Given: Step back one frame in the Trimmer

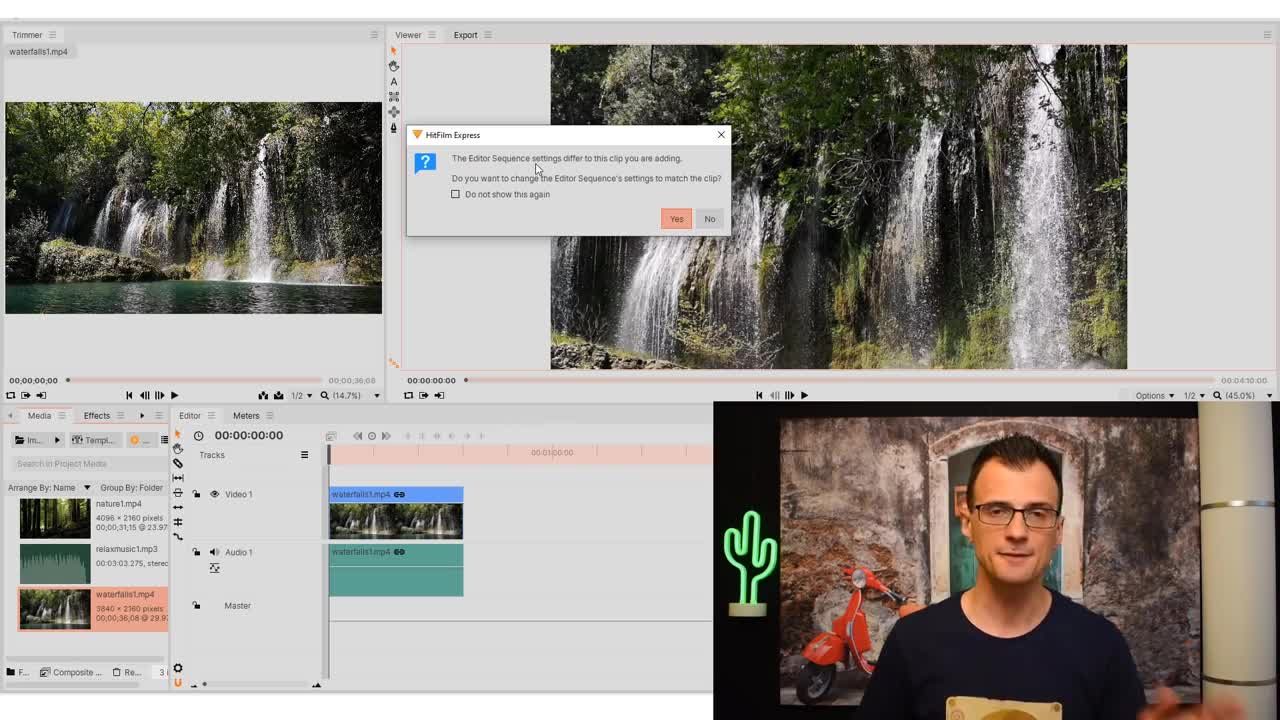Looking at the screenshot, I should coord(144,396).
